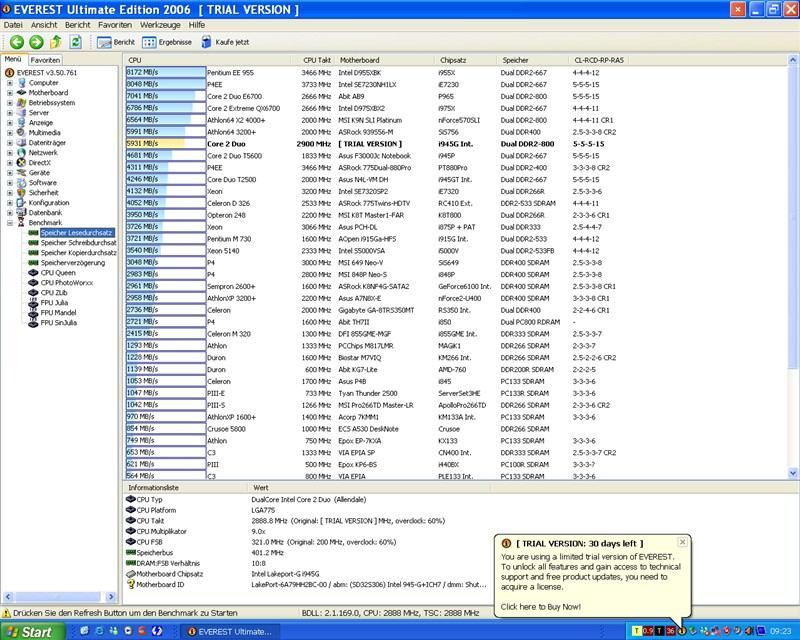800x640 pixels.
Task: Expand the Multimedia tree node
Action: [x=10, y=133]
